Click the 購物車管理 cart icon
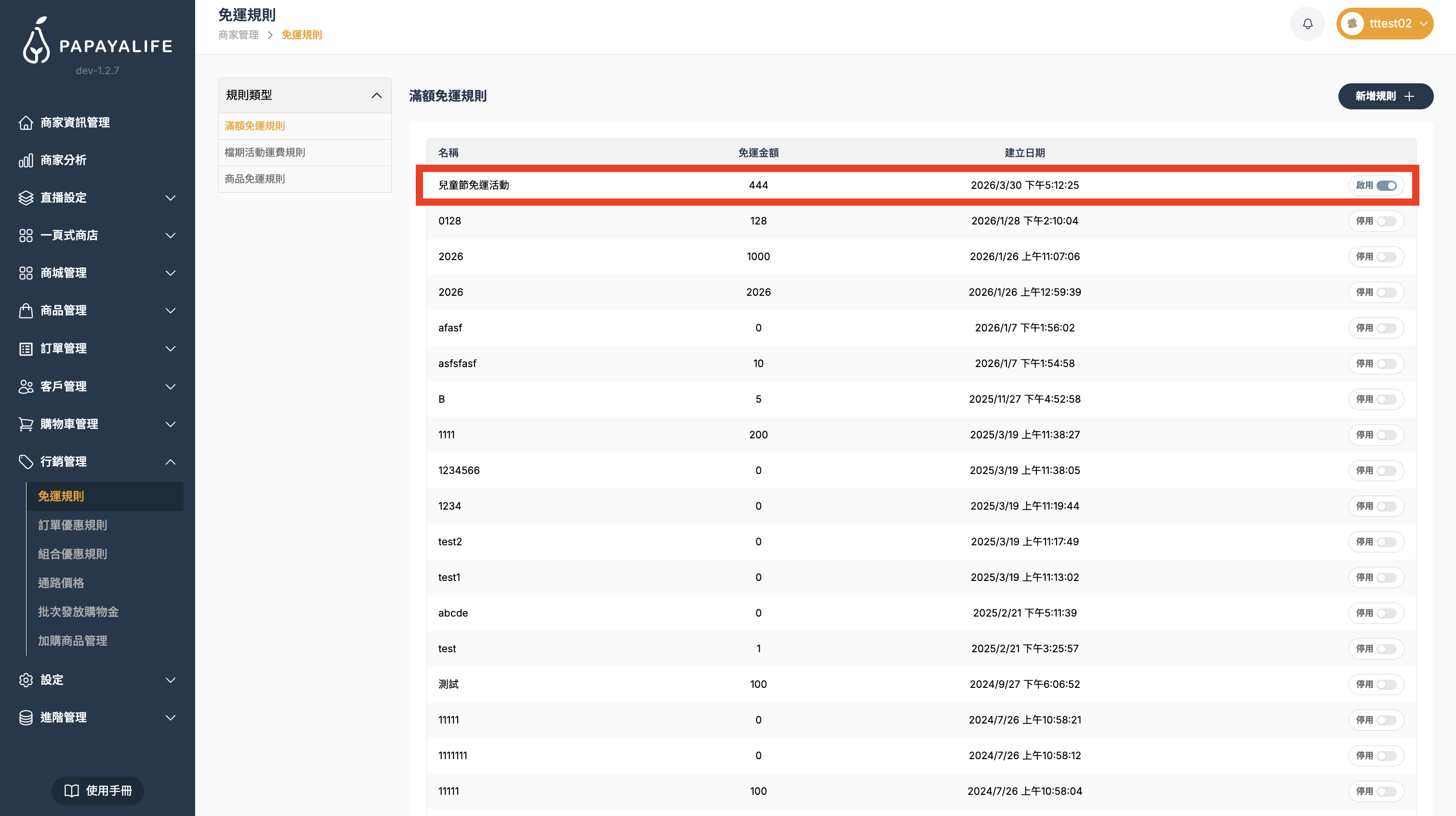This screenshot has height=816, width=1456. (x=26, y=424)
